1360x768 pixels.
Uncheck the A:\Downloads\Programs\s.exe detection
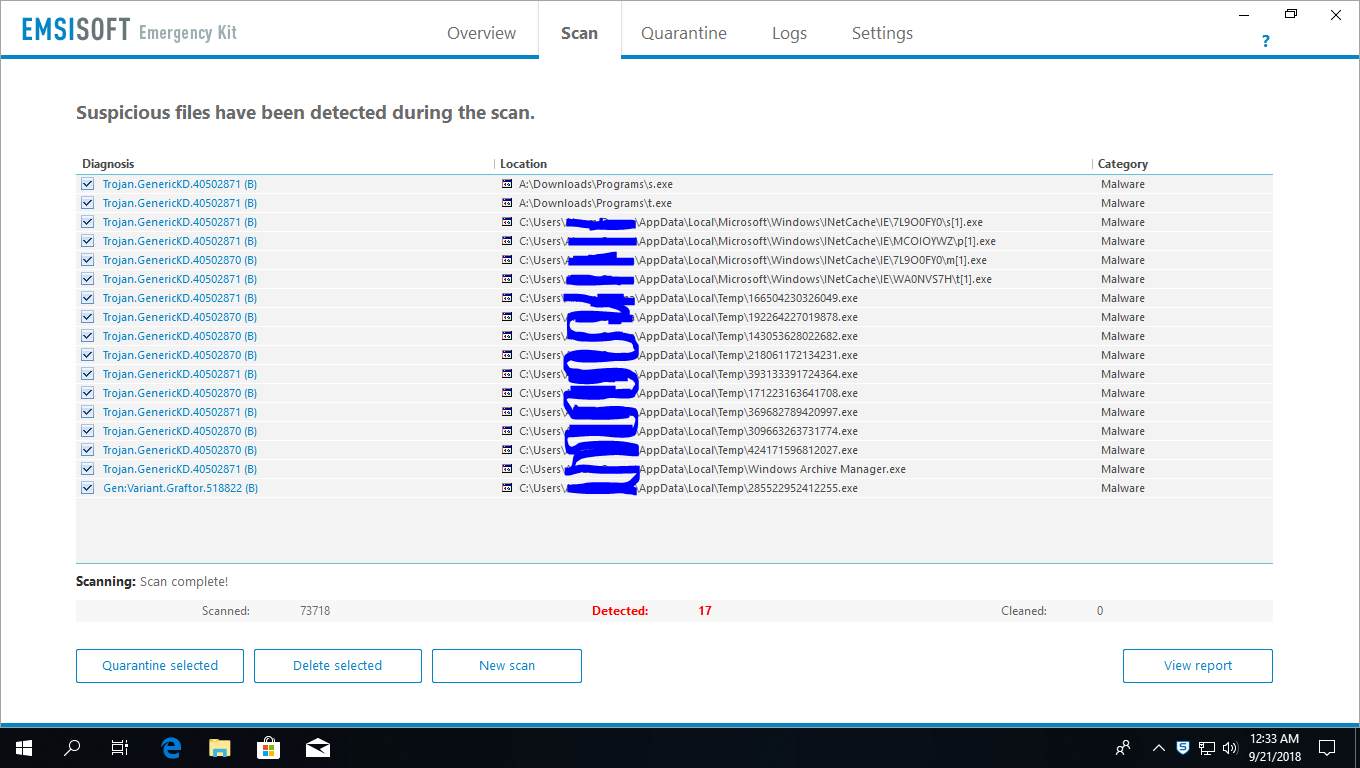(88, 184)
